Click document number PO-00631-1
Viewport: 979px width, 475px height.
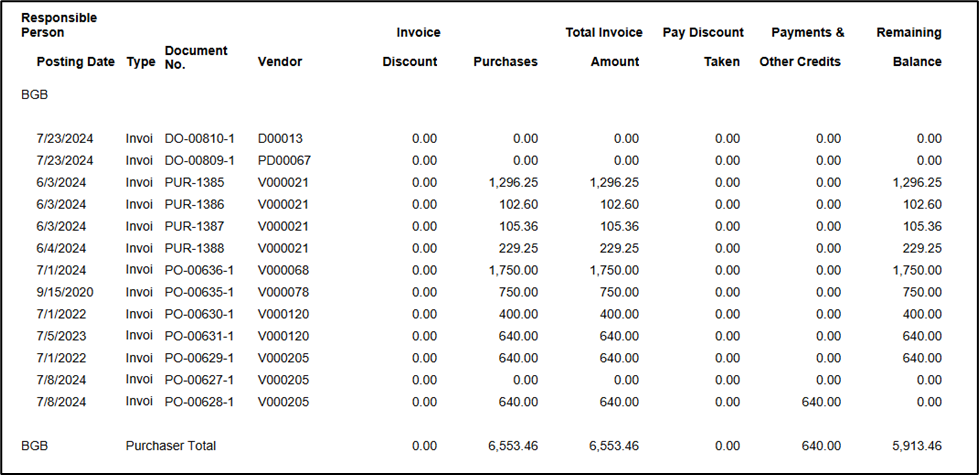coord(199,336)
